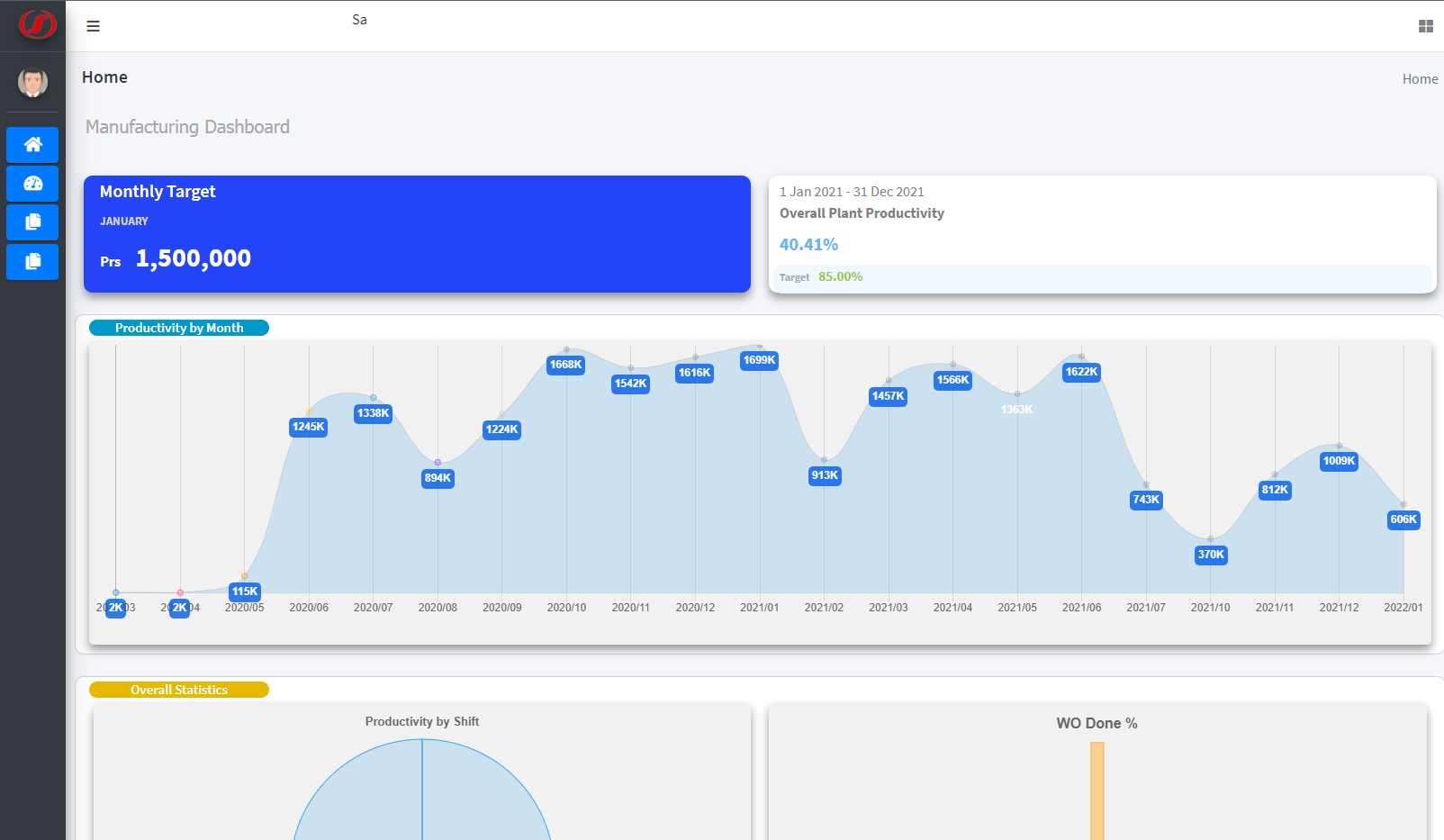Viewport: 1444px width, 840px height.
Task: Click the upper documents icon in sidebar
Action: tap(33, 222)
